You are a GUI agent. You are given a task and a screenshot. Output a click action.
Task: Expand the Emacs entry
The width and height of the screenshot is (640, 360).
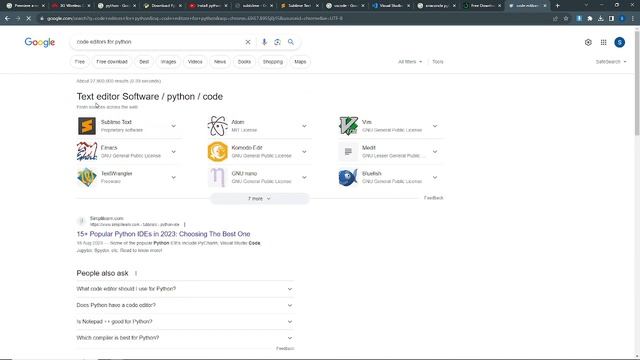pyautogui.click(x=173, y=152)
